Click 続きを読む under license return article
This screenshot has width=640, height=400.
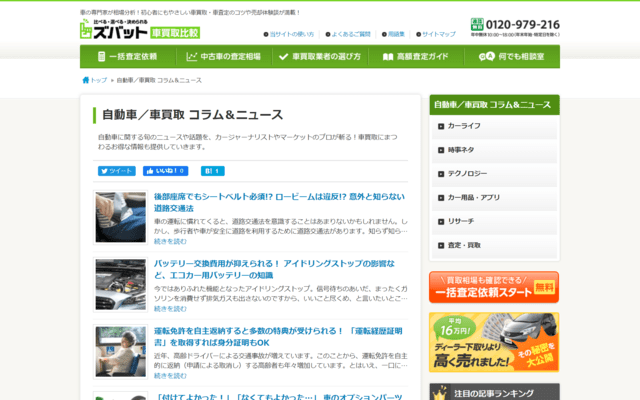coord(170,376)
